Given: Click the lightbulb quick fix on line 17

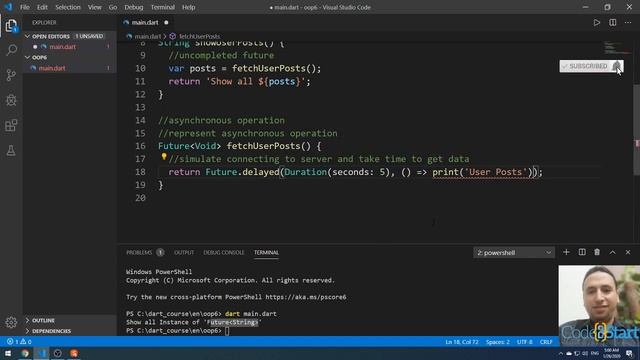Looking at the screenshot, I should 164,157.
